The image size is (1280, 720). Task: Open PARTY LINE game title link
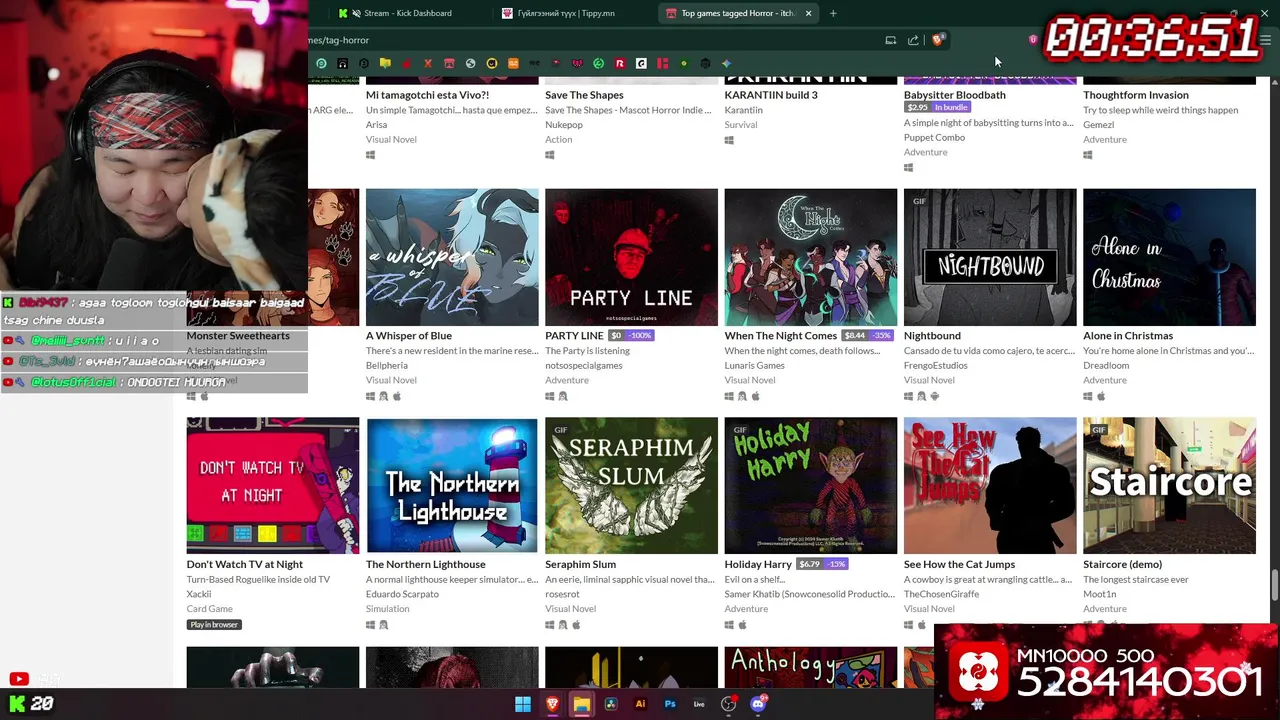point(574,336)
